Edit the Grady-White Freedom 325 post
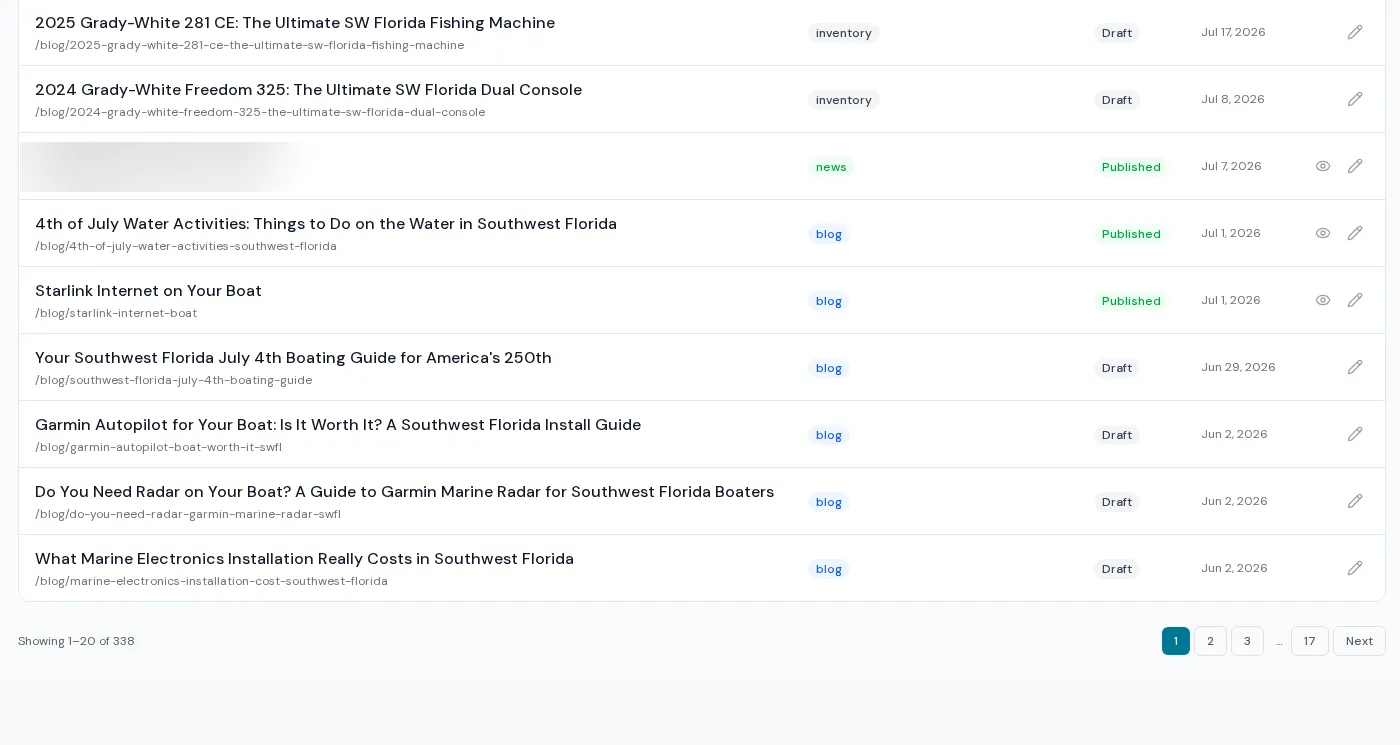This screenshot has height=745, width=1400. pos(1355,99)
